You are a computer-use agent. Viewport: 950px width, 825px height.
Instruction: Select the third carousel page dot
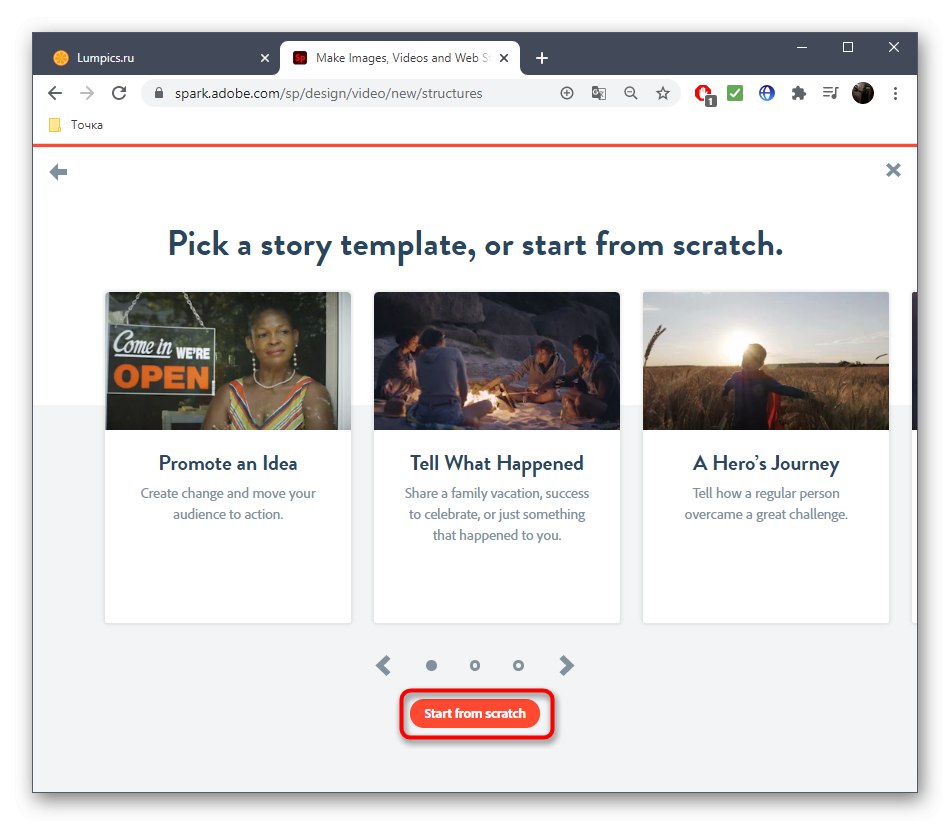tap(518, 665)
